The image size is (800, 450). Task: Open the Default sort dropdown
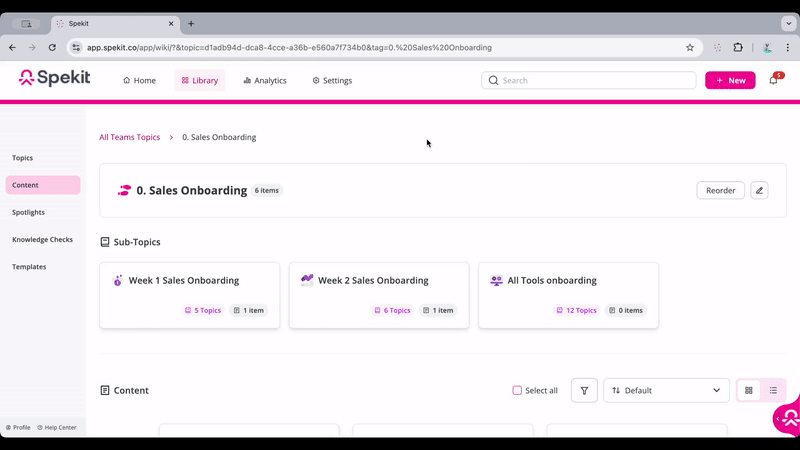[x=666, y=390]
